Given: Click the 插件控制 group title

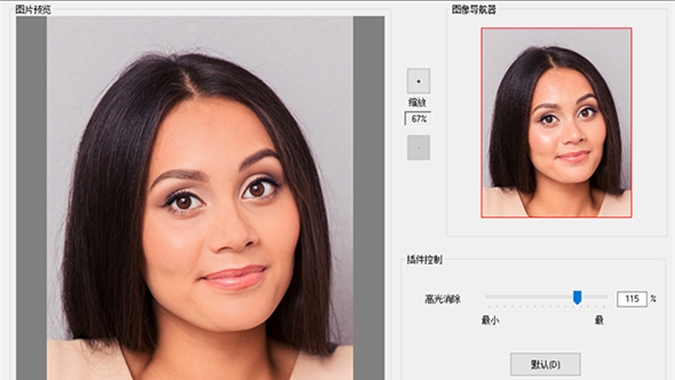Looking at the screenshot, I should [425, 260].
